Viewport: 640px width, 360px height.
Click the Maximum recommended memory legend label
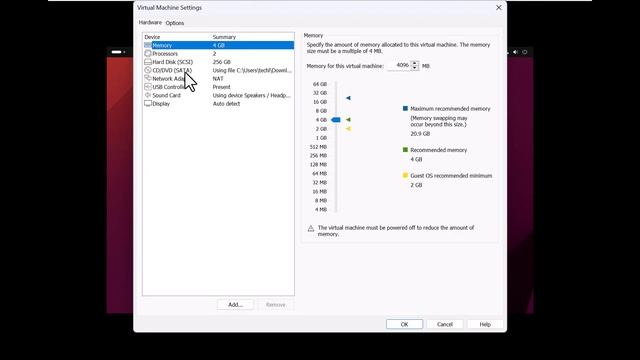pyautogui.click(x=450, y=109)
